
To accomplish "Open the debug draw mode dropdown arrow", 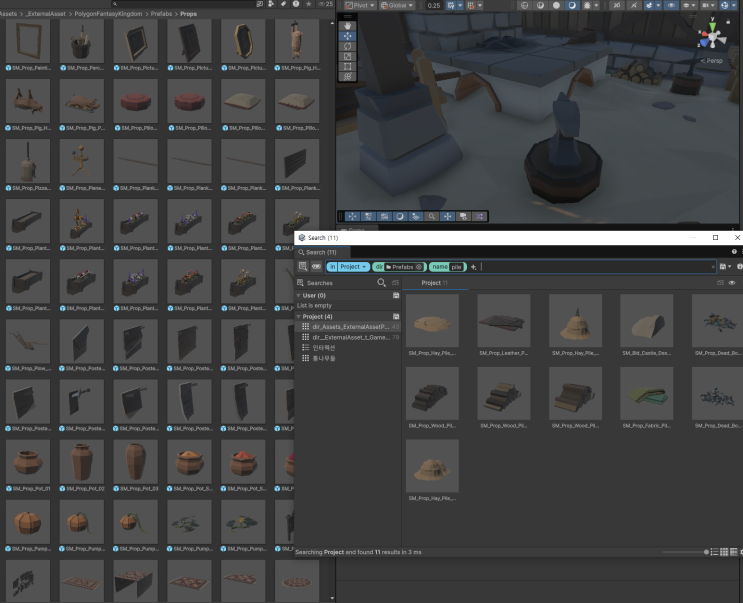I will point(597,5).
